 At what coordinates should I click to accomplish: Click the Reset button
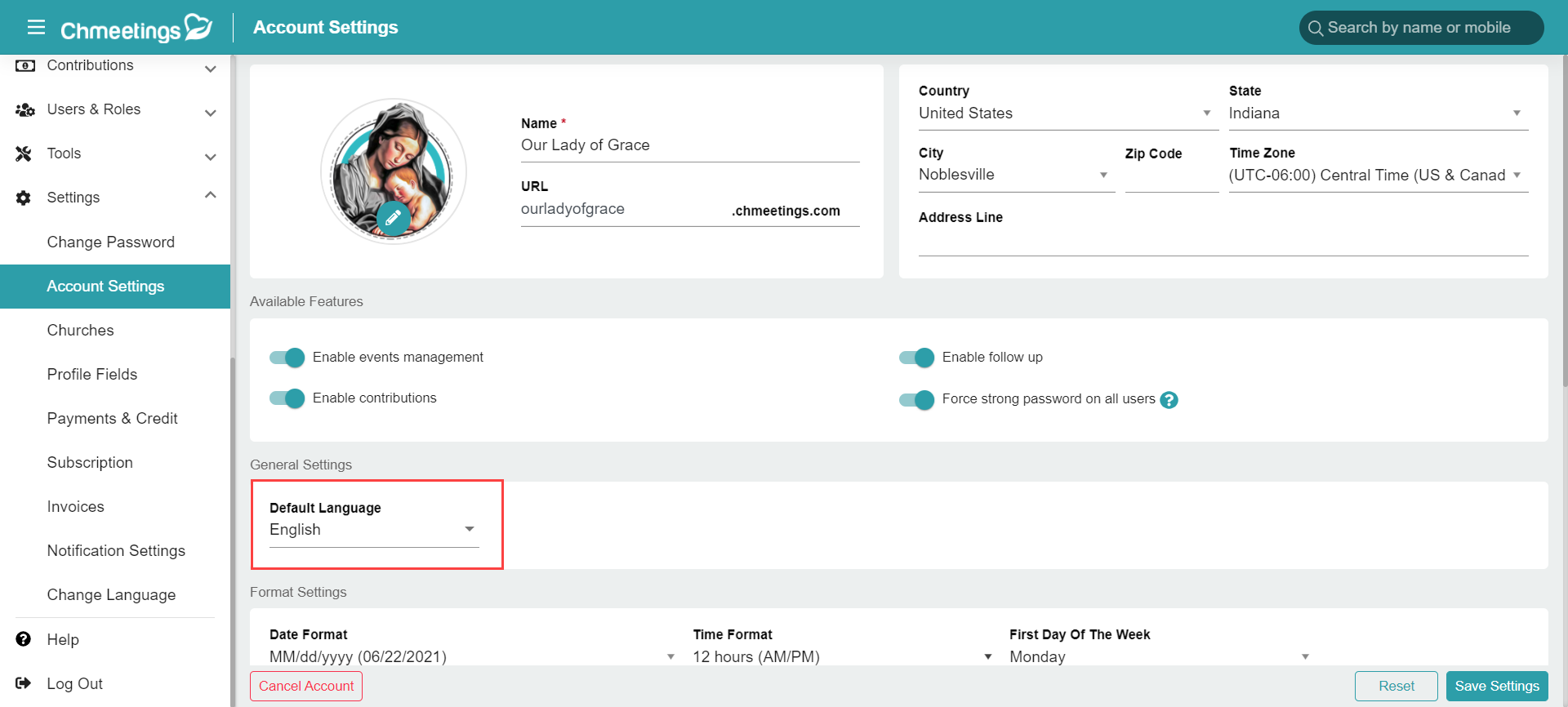[1396, 686]
